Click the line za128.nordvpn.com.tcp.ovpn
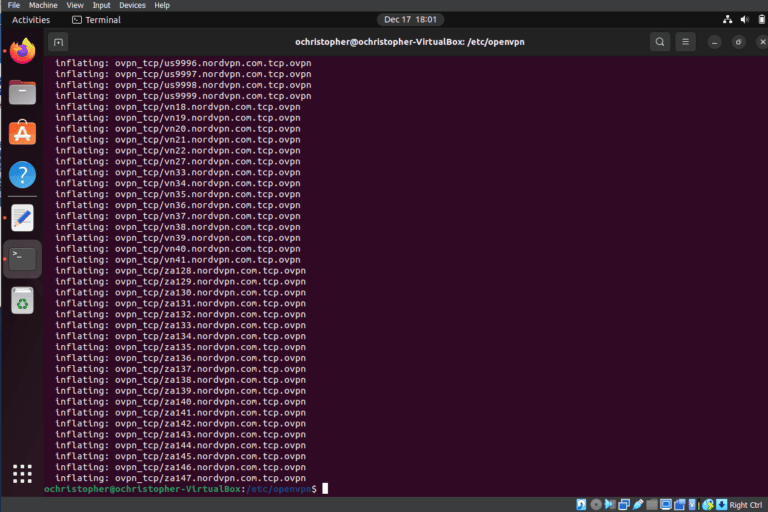This screenshot has width=768, height=512. click(x=180, y=271)
